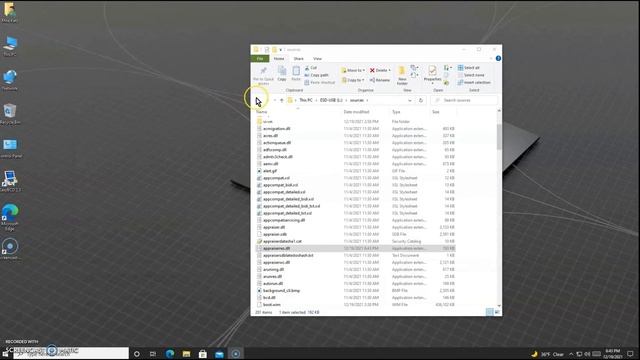Open Network desktop icon
The image size is (640, 360).
[x=10, y=80]
